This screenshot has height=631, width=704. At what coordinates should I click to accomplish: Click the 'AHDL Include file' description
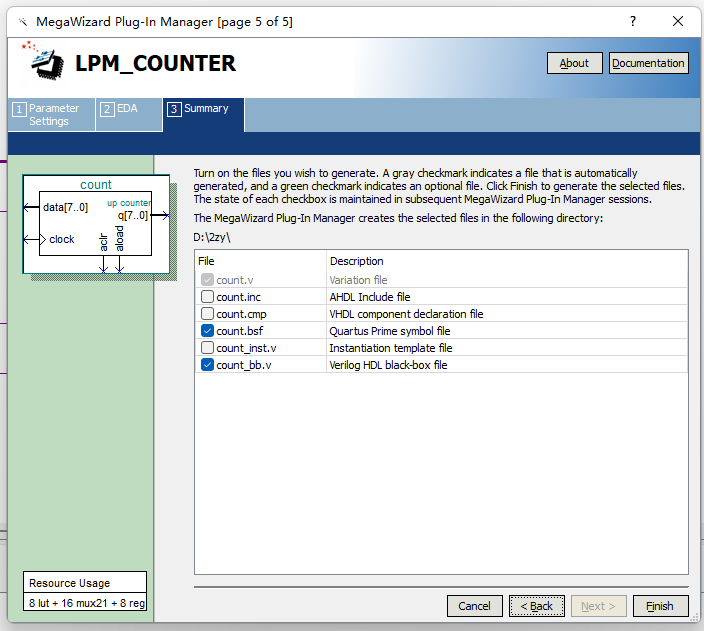pos(370,297)
